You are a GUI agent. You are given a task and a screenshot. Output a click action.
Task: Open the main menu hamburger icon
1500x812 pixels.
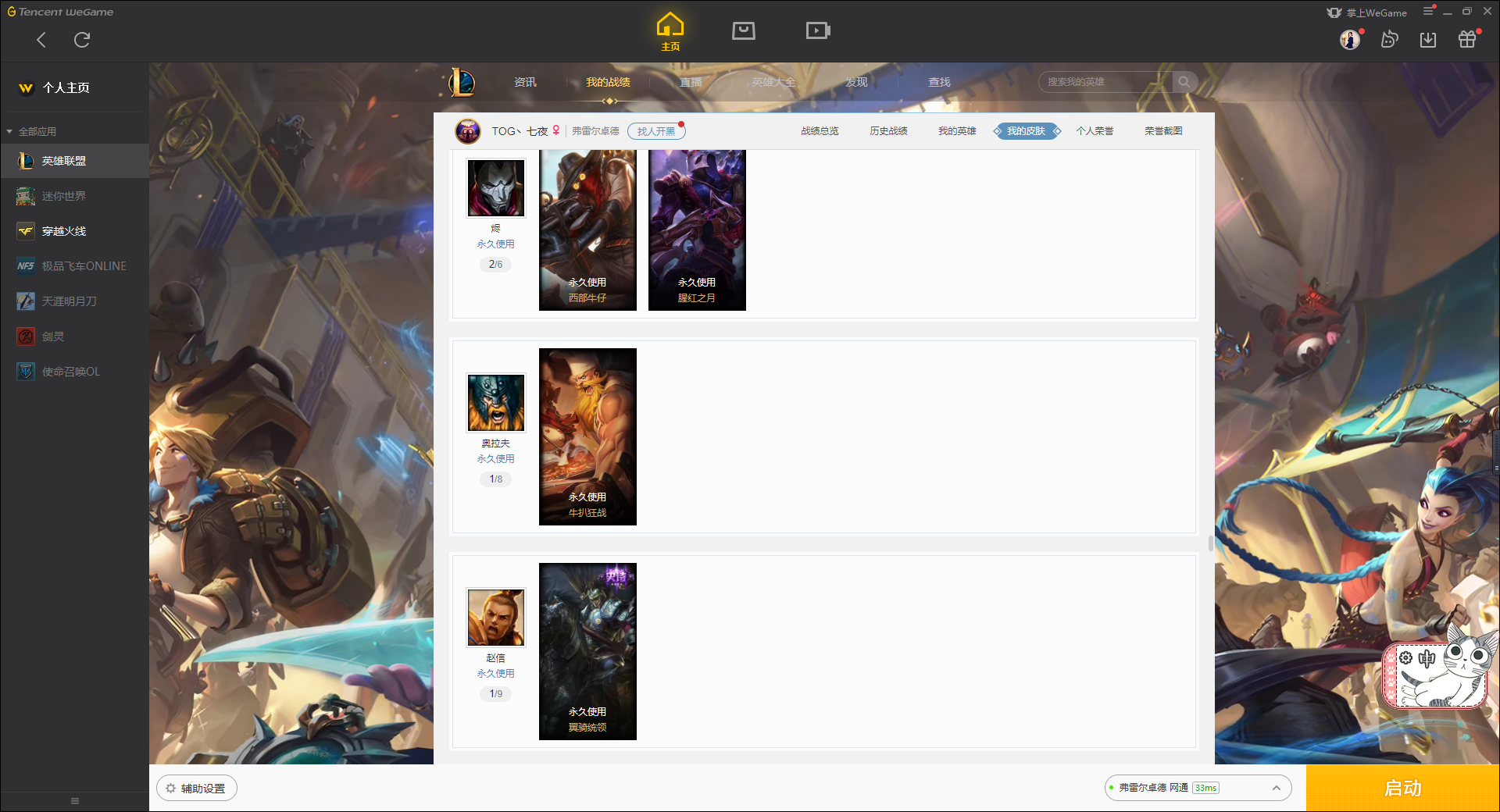(x=1428, y=11)
